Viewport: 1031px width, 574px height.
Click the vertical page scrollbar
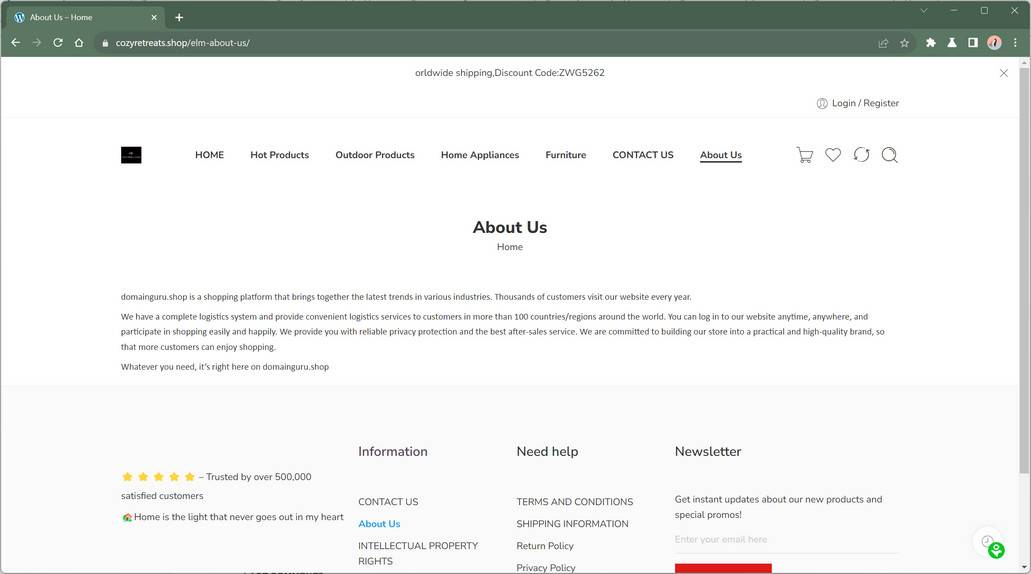1024,270
